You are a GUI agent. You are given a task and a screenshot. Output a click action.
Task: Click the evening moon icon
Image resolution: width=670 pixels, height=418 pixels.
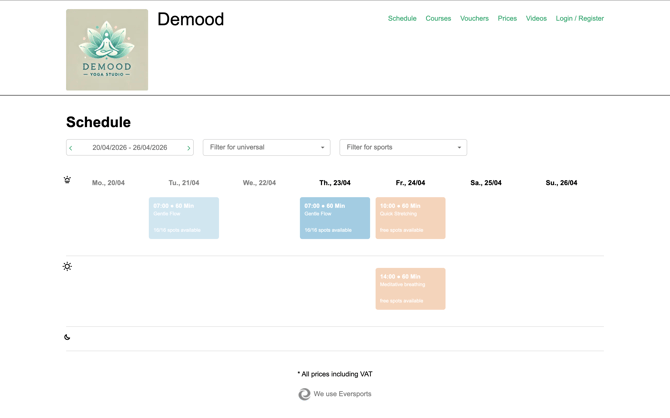[x=67, y=337]
